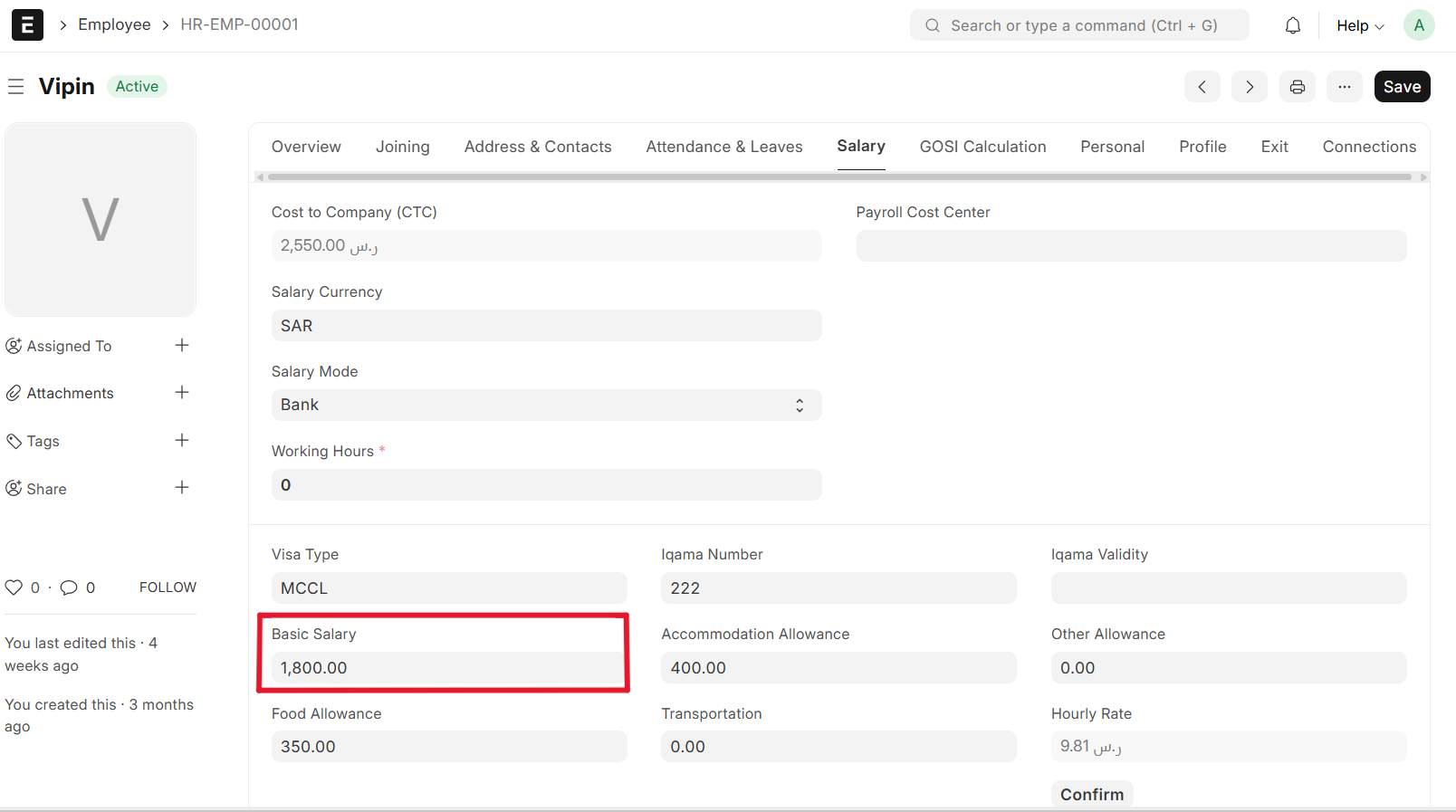The height and width of the screenshot is (812, 1456).
Task: Expand the Help menu
Action: (1360, 25)
